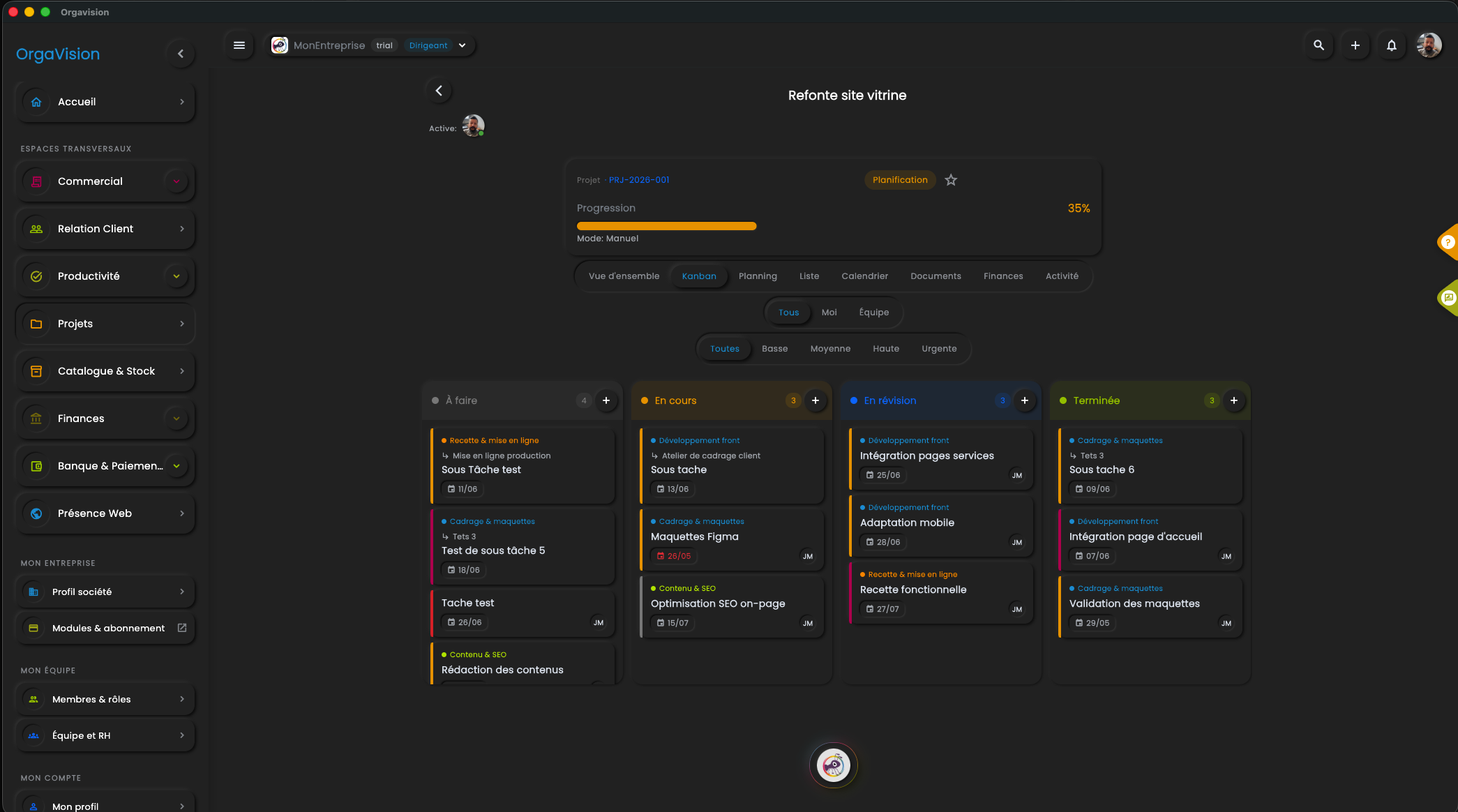
Task: Expand Catalogue & Stock arrow
Action: (x=182, y=371)
